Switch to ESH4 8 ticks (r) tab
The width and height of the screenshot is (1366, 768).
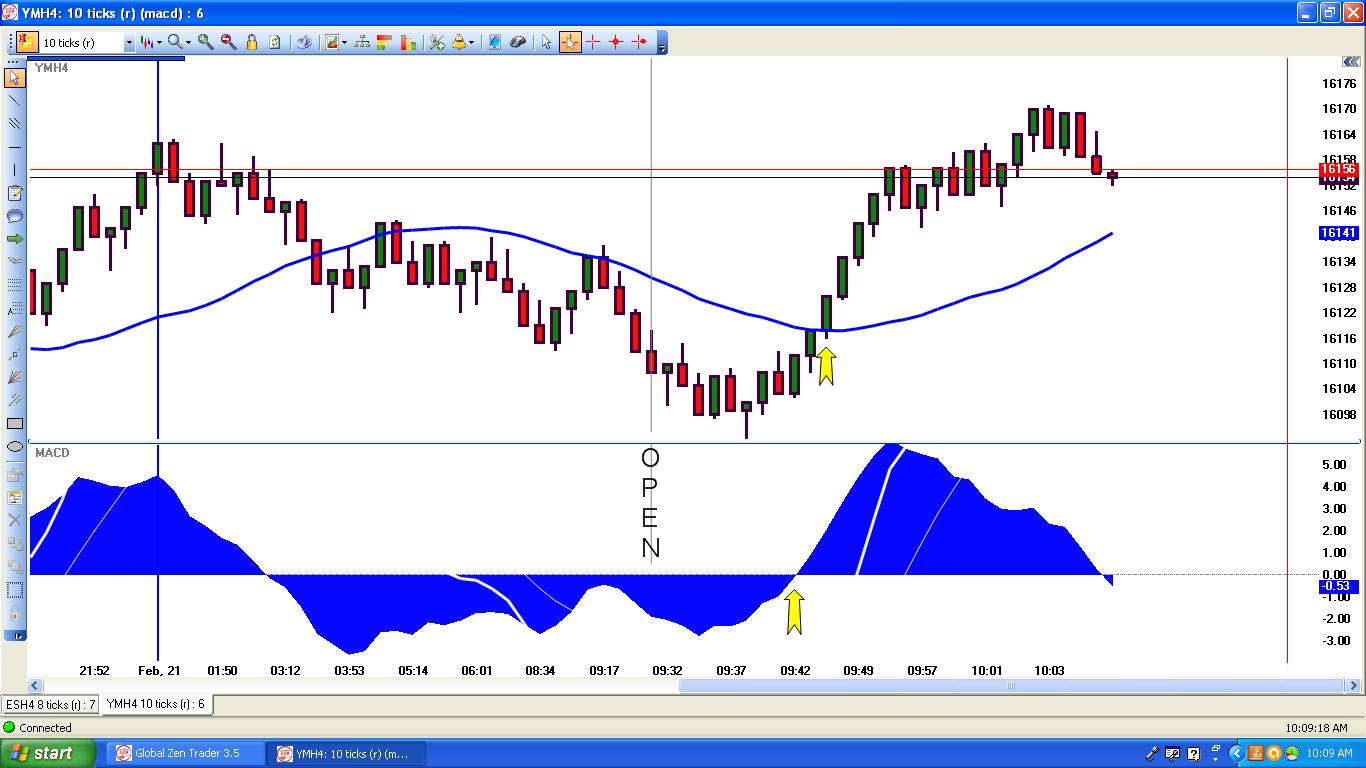coord(50,704)
